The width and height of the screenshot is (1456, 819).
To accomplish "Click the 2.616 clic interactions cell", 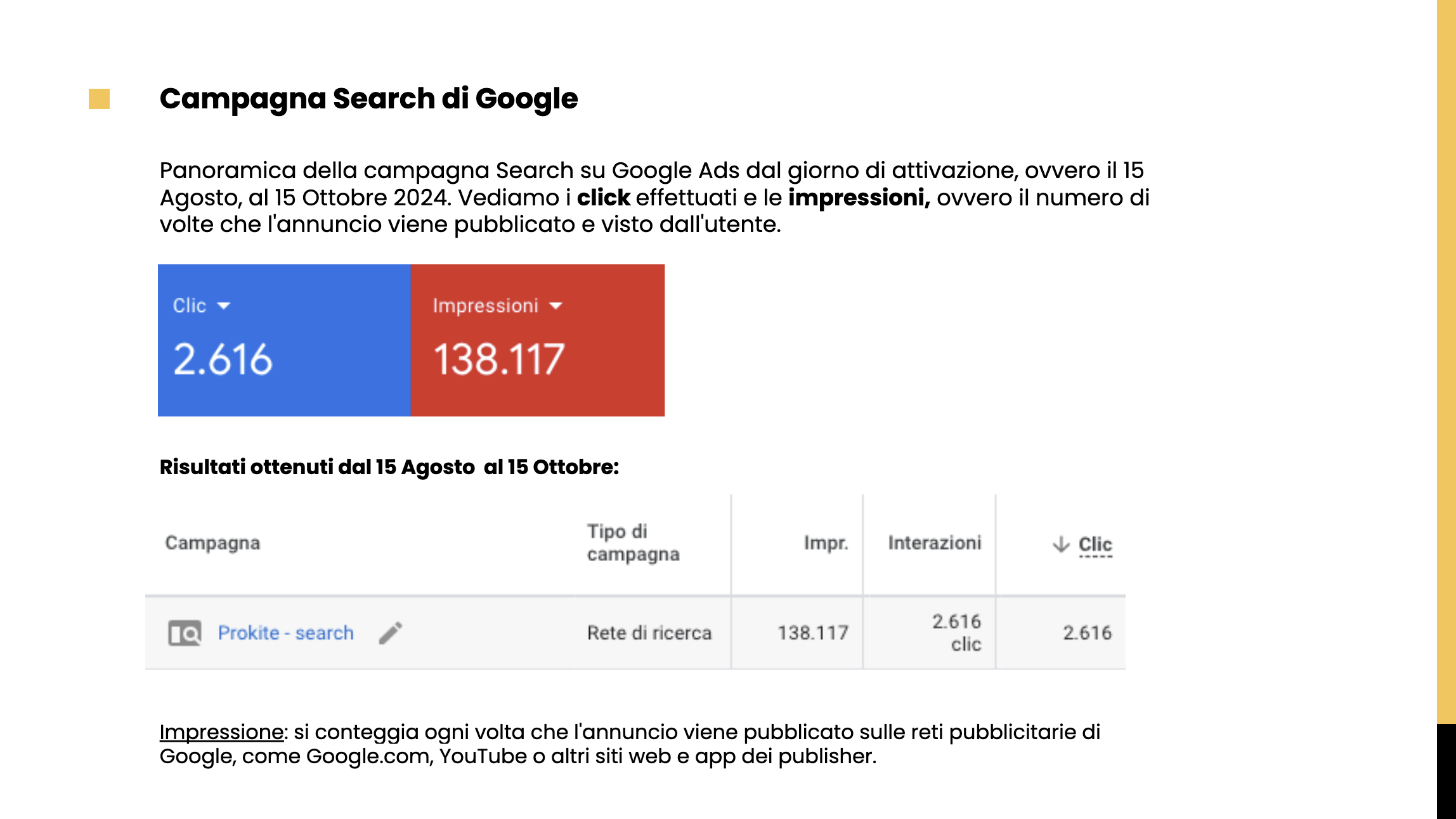I will coord(956,633).
